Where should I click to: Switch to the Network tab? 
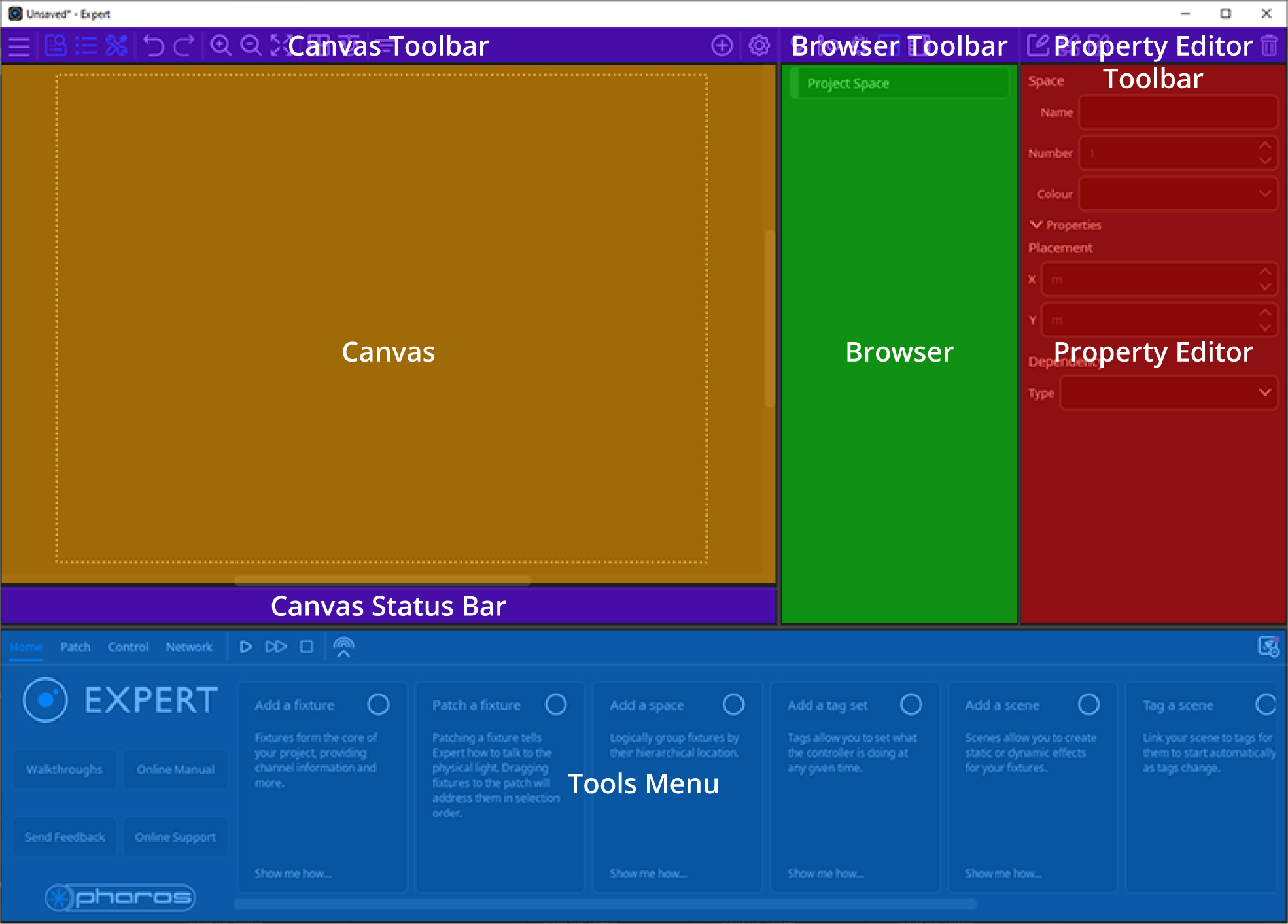coord(189,647)
